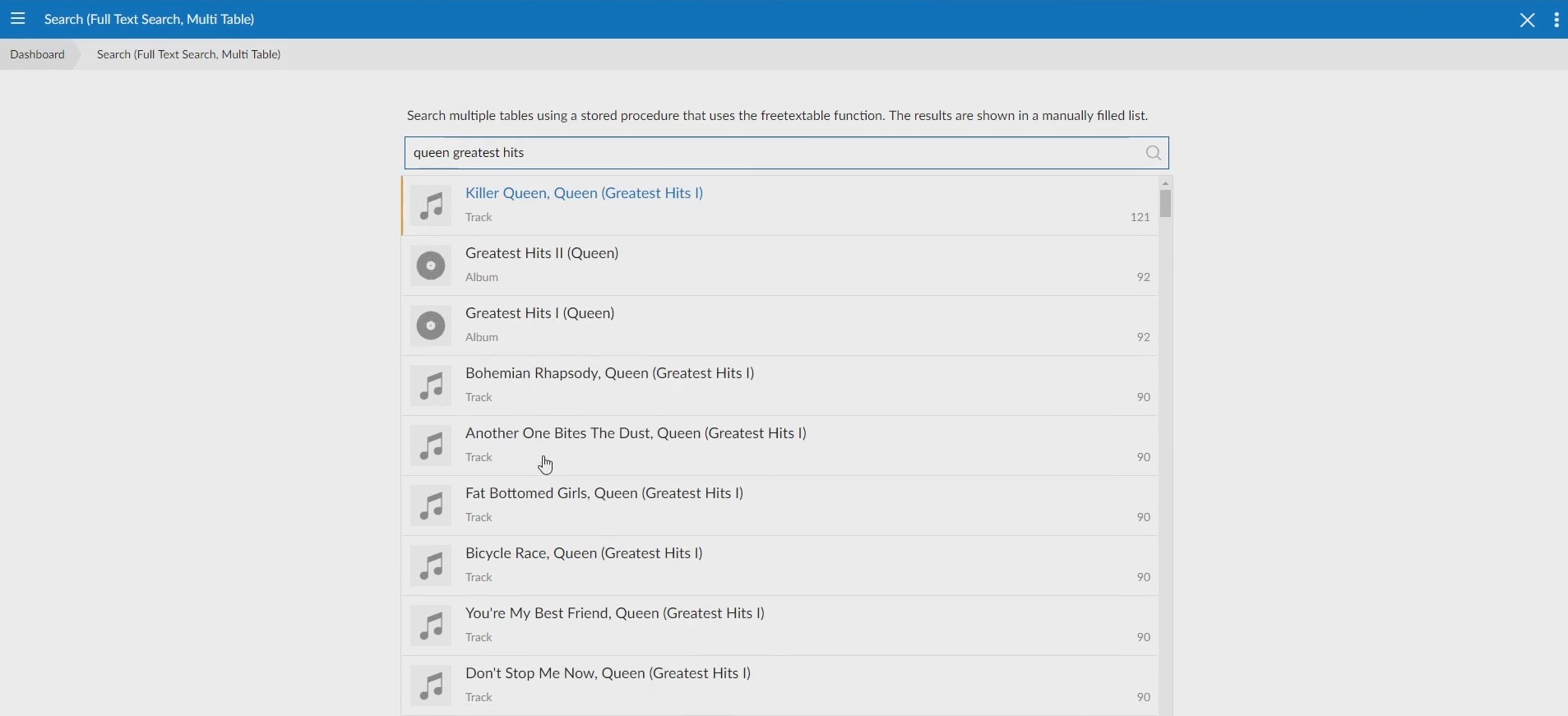Click disc icon for Greatest Hits II

(431, 266)
